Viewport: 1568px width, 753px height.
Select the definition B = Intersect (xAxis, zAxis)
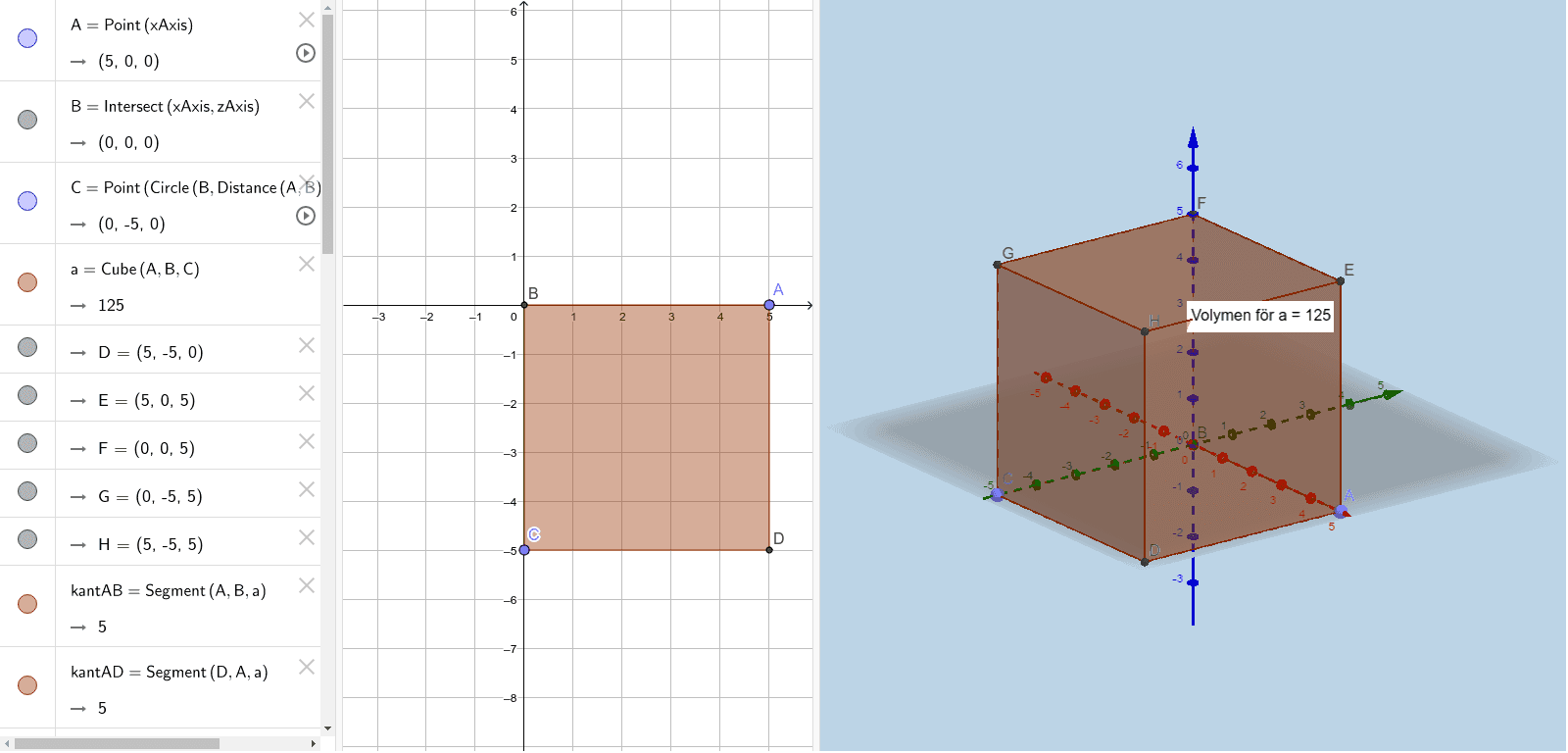pyautogui.click(x=165, y=106)
